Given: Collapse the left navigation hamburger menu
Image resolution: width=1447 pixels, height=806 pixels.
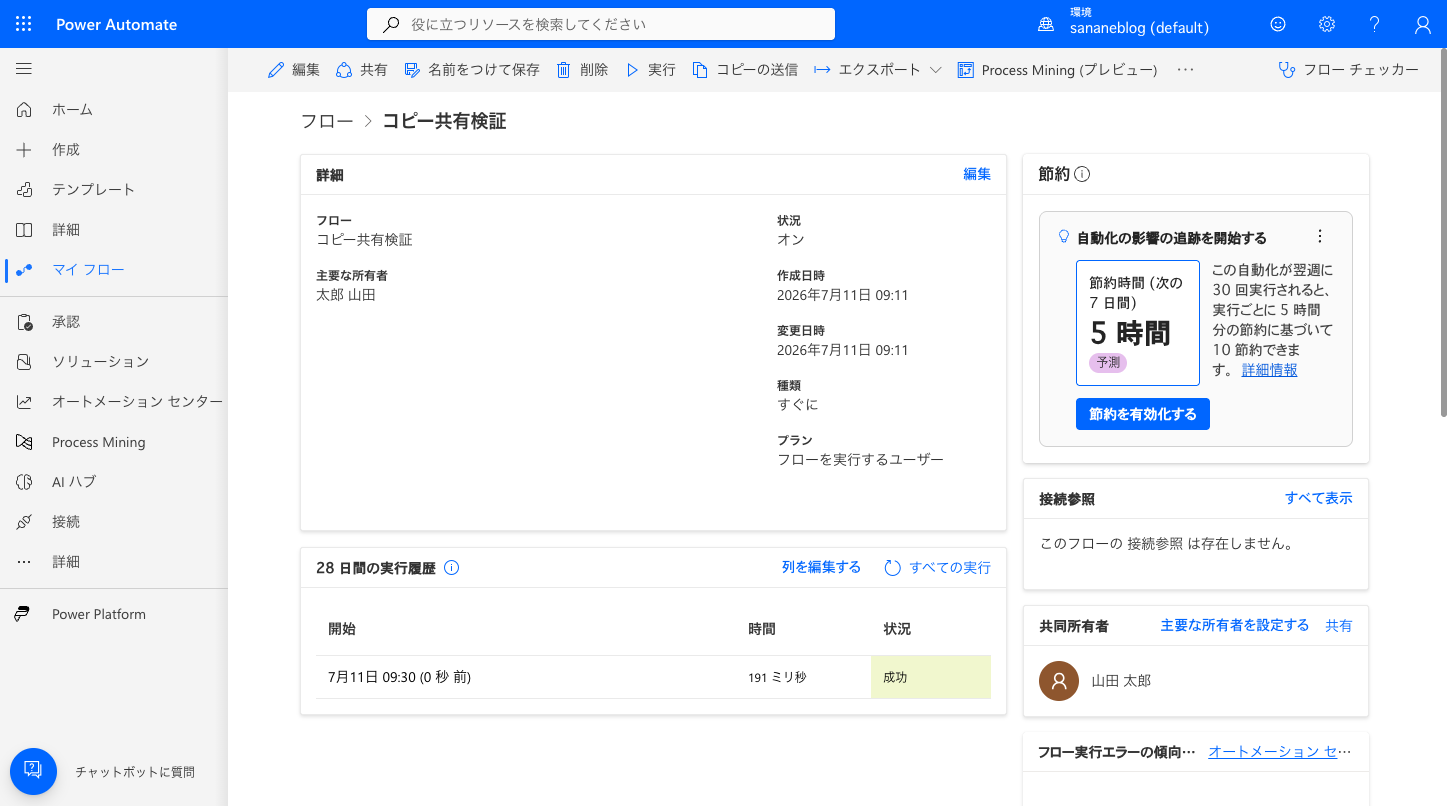Looking at the screenshot, I should click(x=24, y=69).
